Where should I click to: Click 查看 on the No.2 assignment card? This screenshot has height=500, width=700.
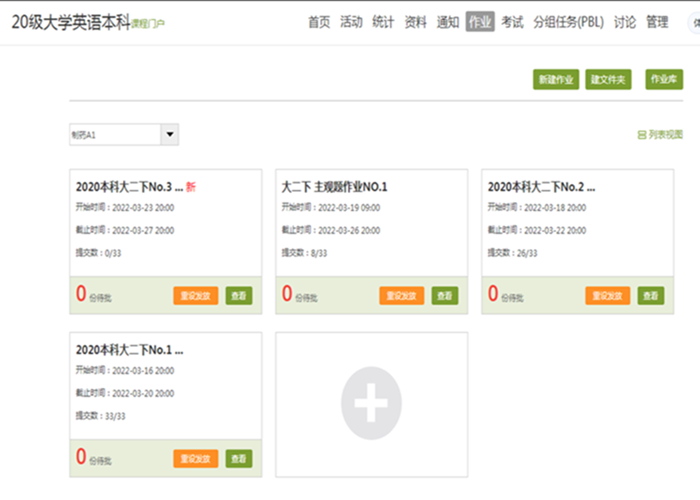pos(651,295)
